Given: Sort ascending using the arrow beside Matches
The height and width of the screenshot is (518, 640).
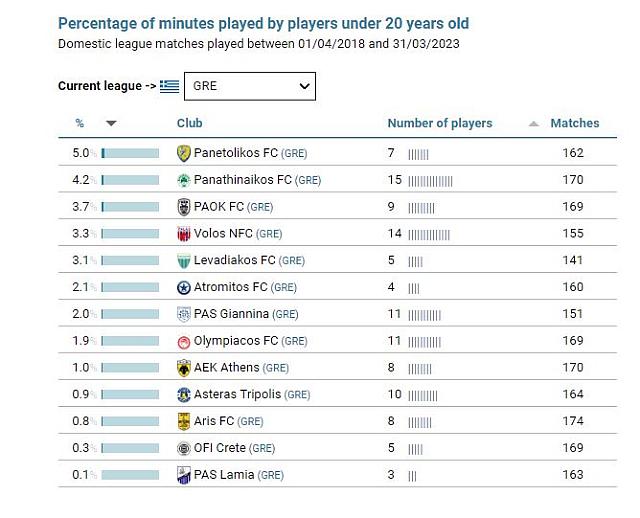Looking at the screenshot, I should click(533, 124).
